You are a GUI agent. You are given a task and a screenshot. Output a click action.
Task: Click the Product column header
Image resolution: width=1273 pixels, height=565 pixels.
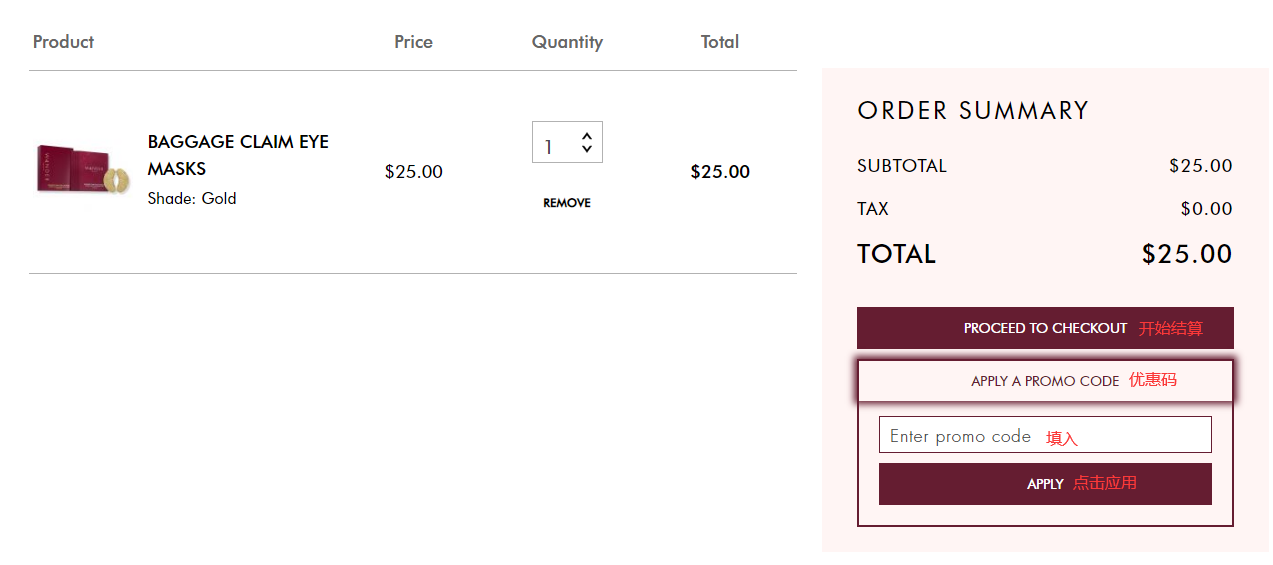[63, 42]
